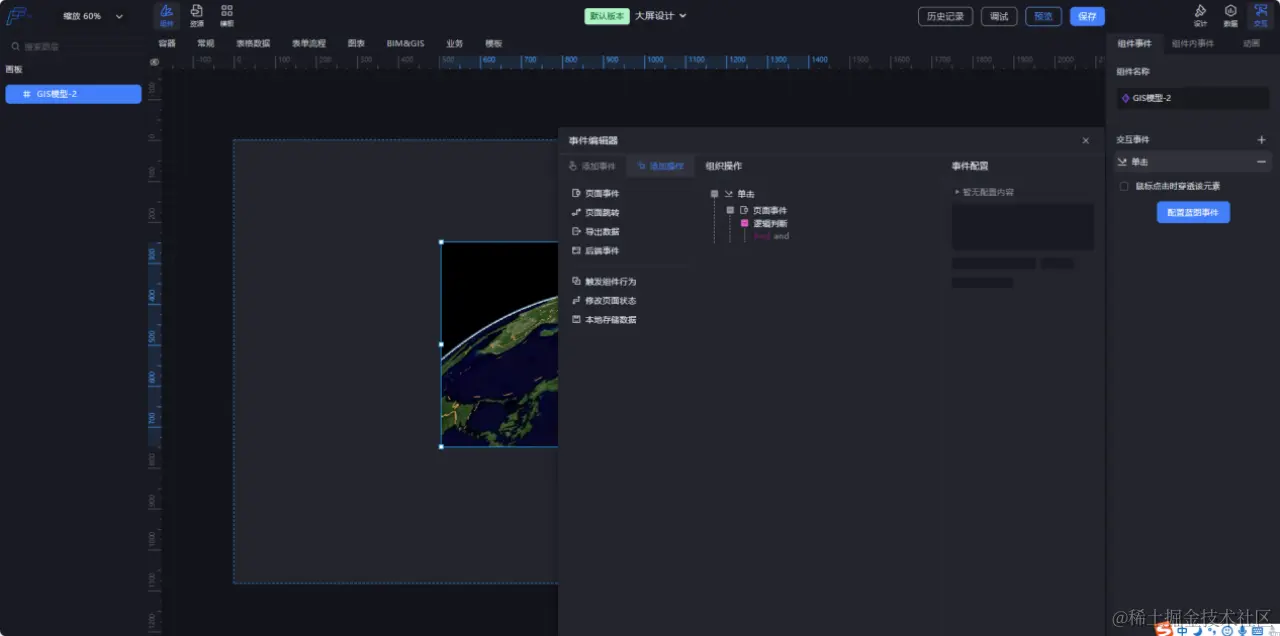Select the 修改页面状态 action
1280x636 pixels.
[x=603, y=300]
